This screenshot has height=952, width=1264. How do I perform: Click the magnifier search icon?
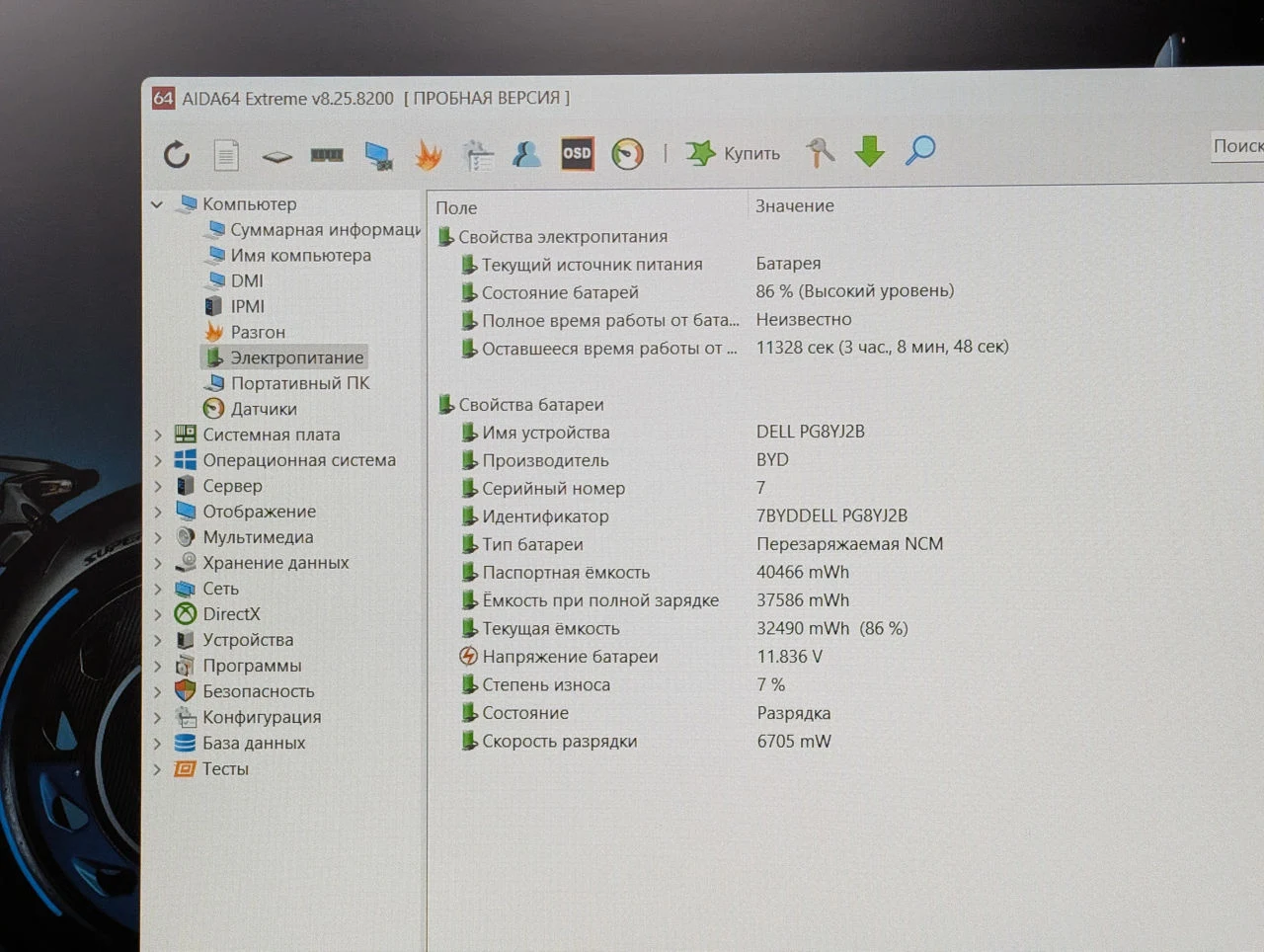pyautogui.click(x=920, y=150)
